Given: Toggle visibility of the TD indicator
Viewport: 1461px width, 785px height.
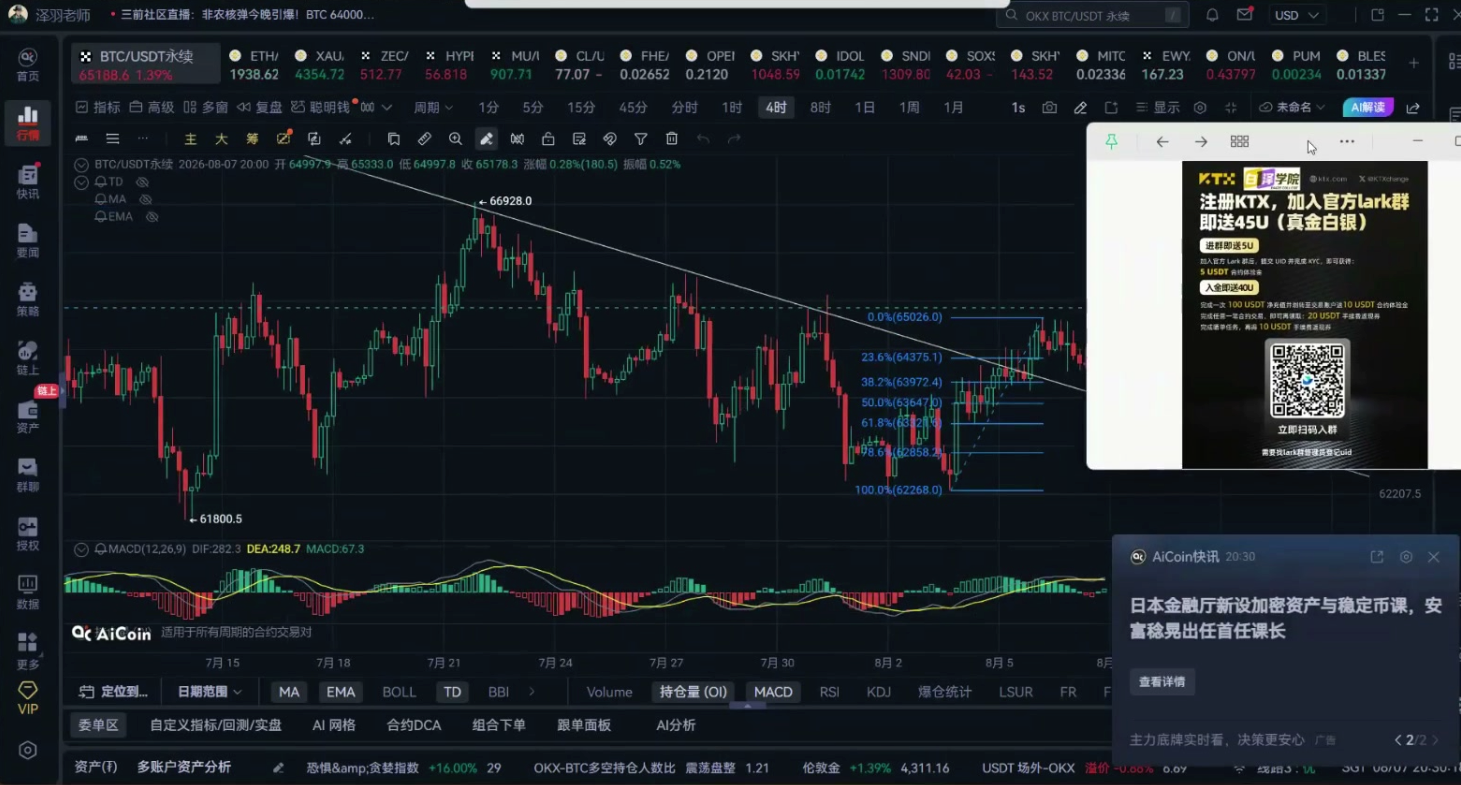Looking at the screenshot, I should (142, 182).
